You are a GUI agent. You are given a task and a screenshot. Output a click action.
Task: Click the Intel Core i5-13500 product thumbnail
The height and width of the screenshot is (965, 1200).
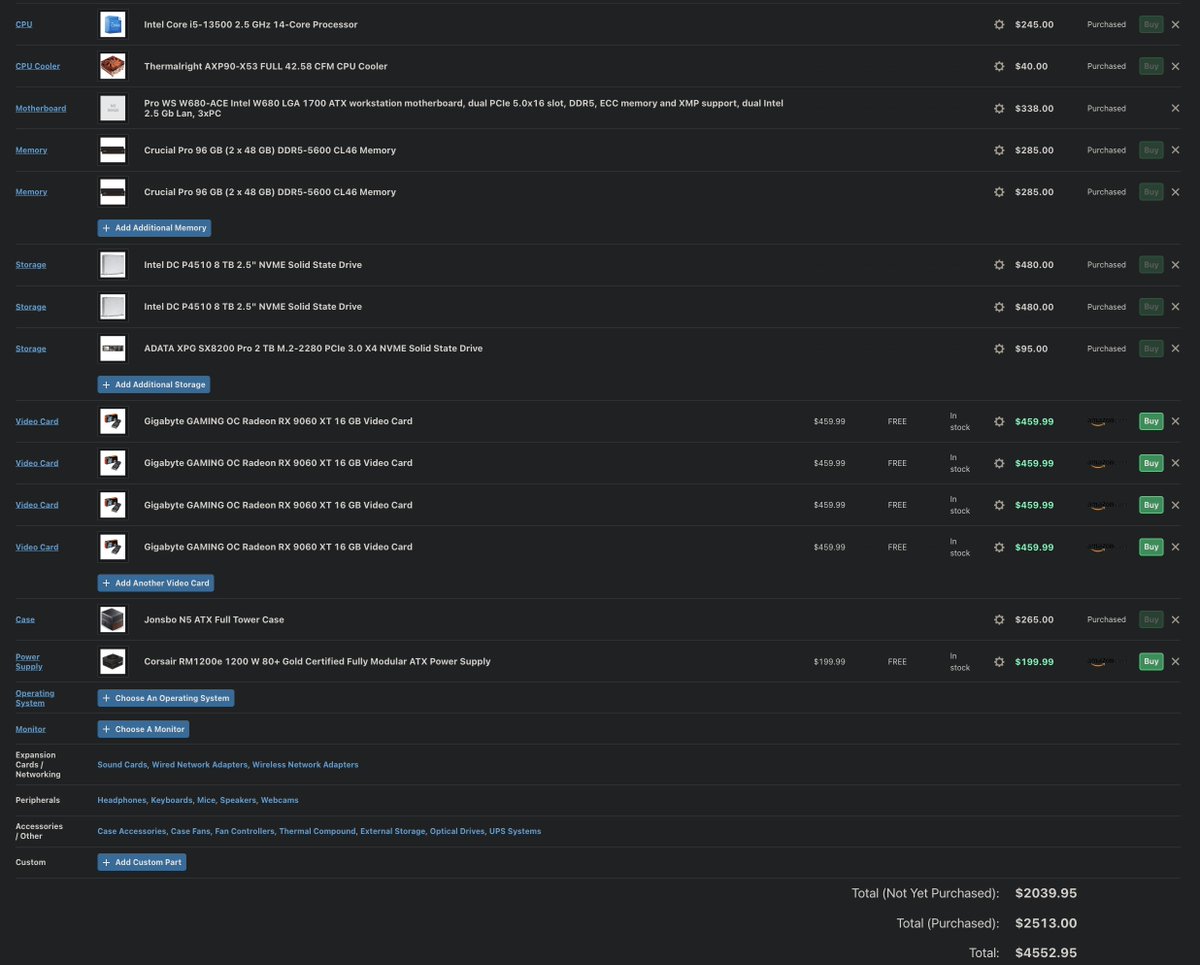(x=113, y=24)
